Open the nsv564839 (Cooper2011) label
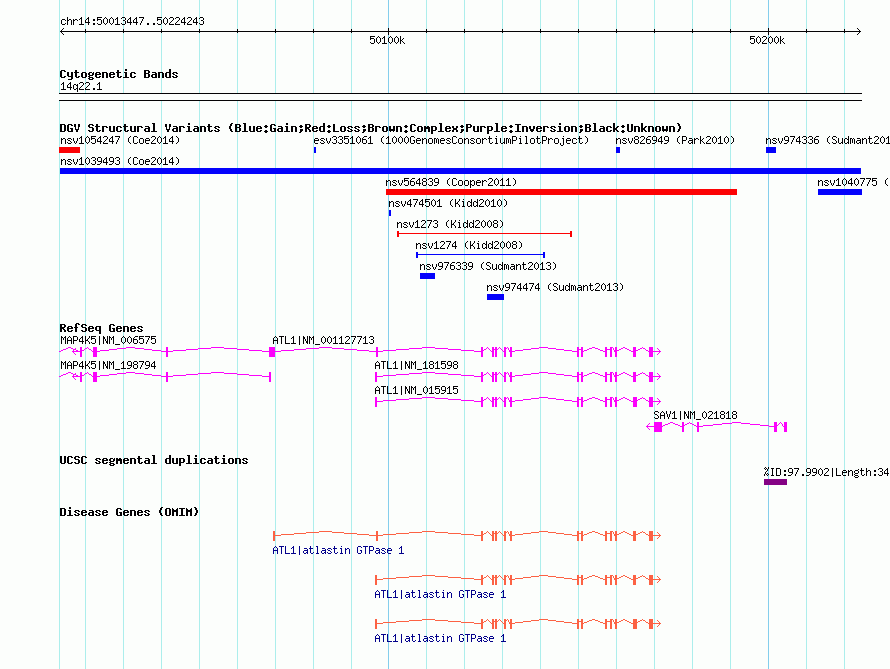The width and height of the screenshot is (890, 669). coord(451,182)
